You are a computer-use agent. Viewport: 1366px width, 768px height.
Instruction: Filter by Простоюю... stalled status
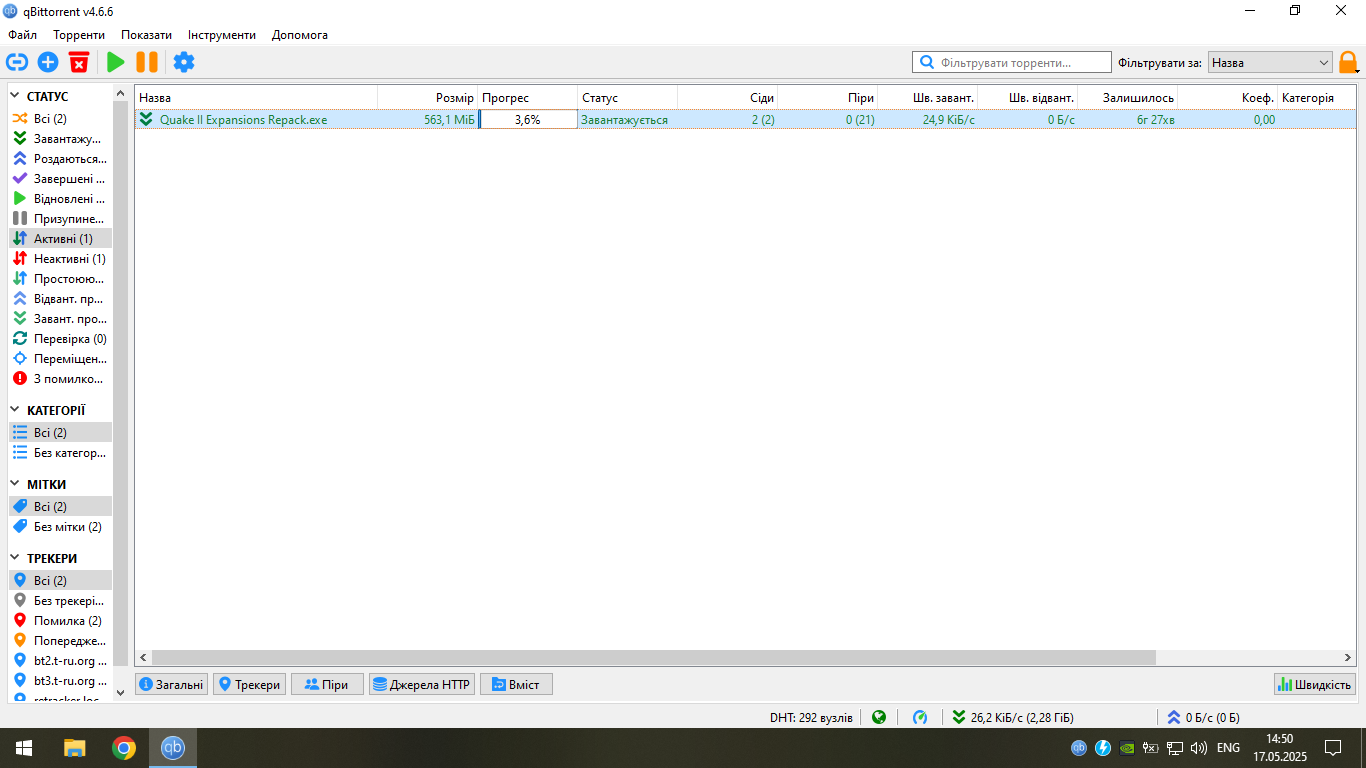click(60, 279)
